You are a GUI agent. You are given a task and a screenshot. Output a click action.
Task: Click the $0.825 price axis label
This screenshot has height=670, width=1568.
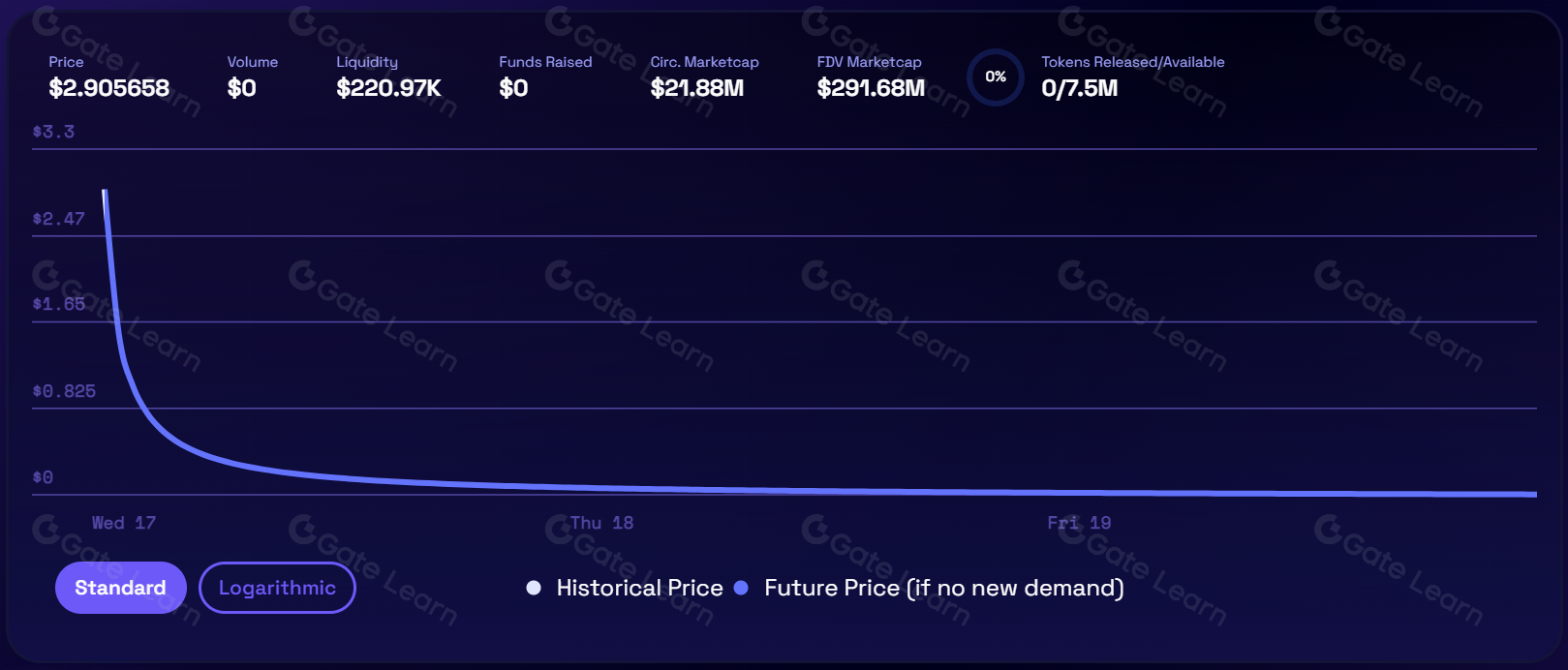(64, 391)
